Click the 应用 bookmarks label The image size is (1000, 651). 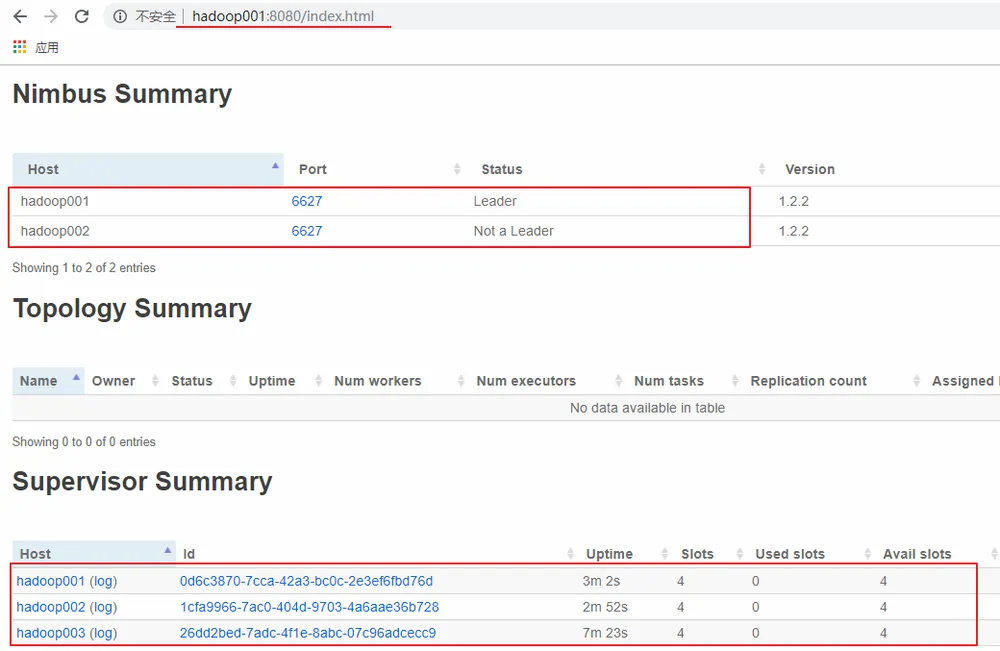[47, 47]
